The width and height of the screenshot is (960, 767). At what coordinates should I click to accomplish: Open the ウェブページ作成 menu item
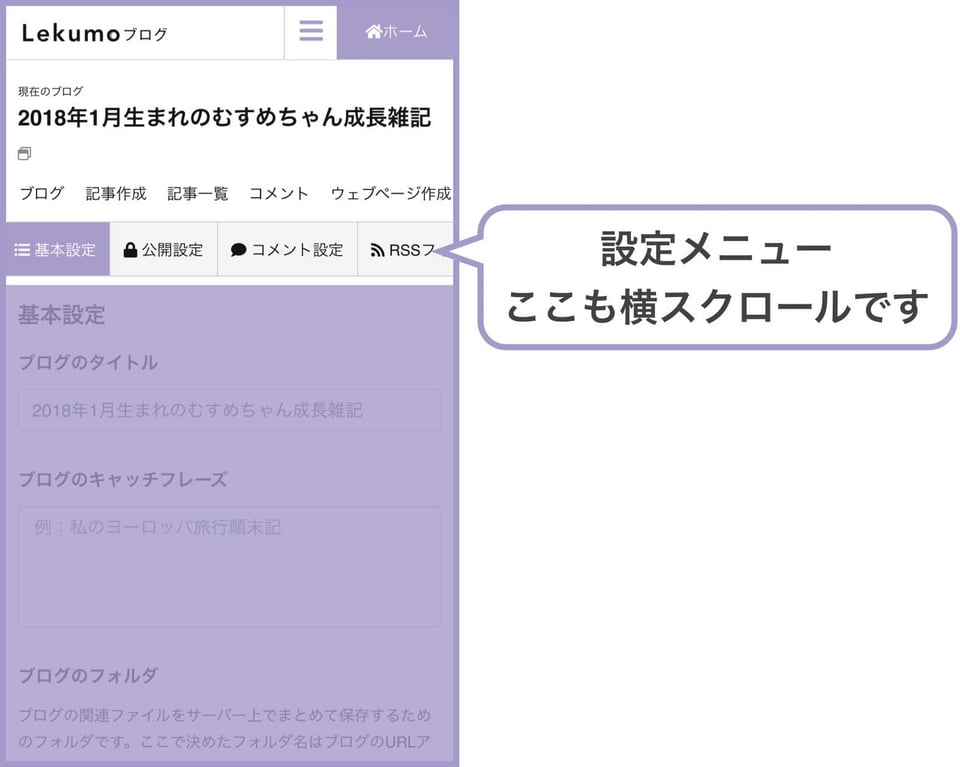pos(391,193)
